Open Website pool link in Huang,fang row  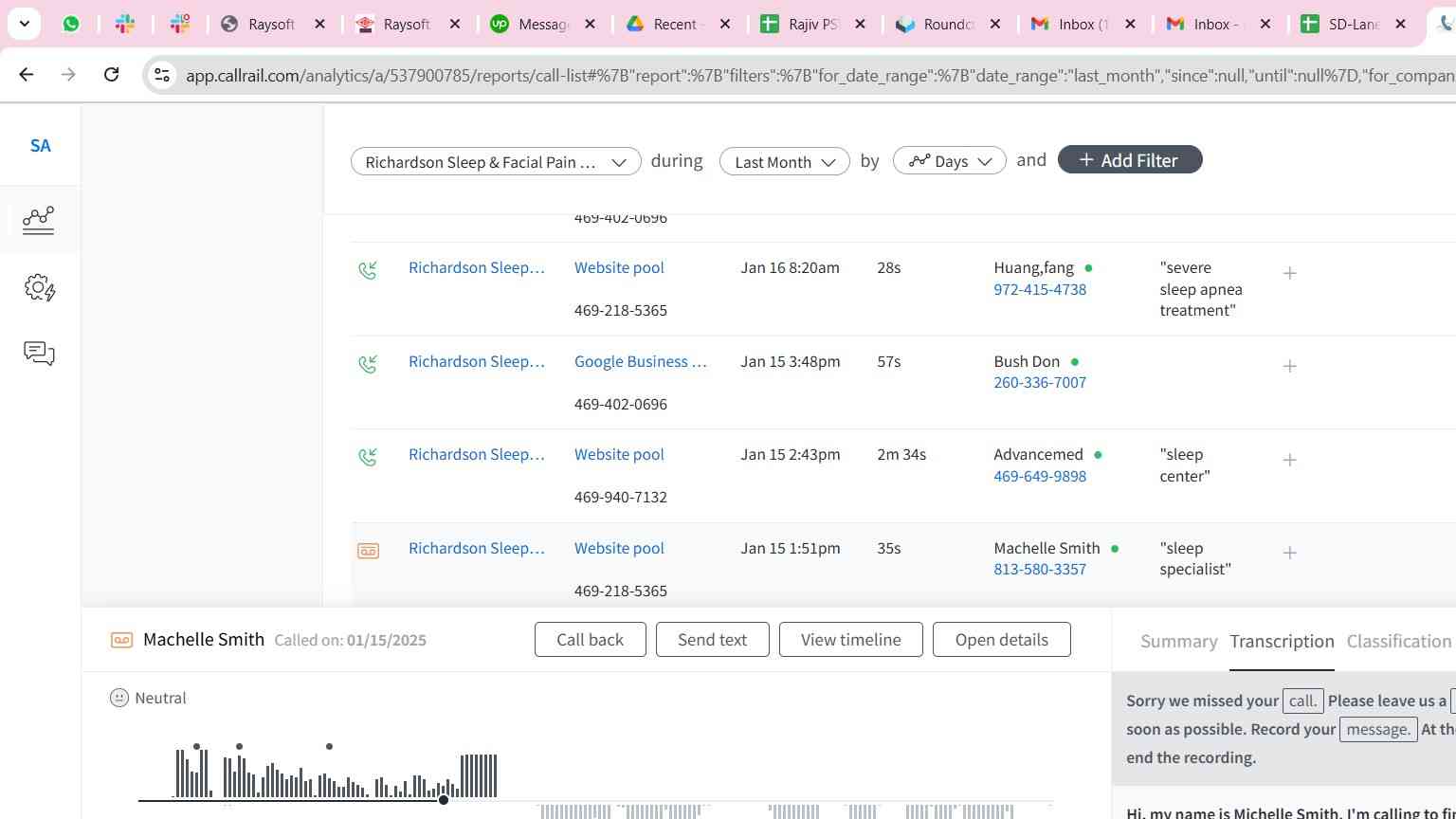619,267
